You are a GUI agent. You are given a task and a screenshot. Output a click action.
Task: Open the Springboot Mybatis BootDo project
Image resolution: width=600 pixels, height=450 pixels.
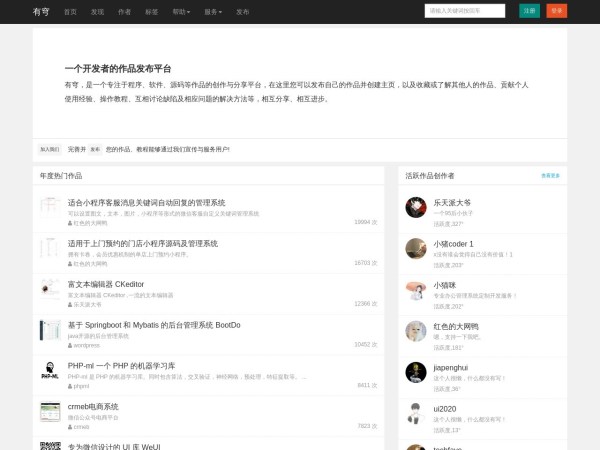pyautogui.click(x=154, y=325)
